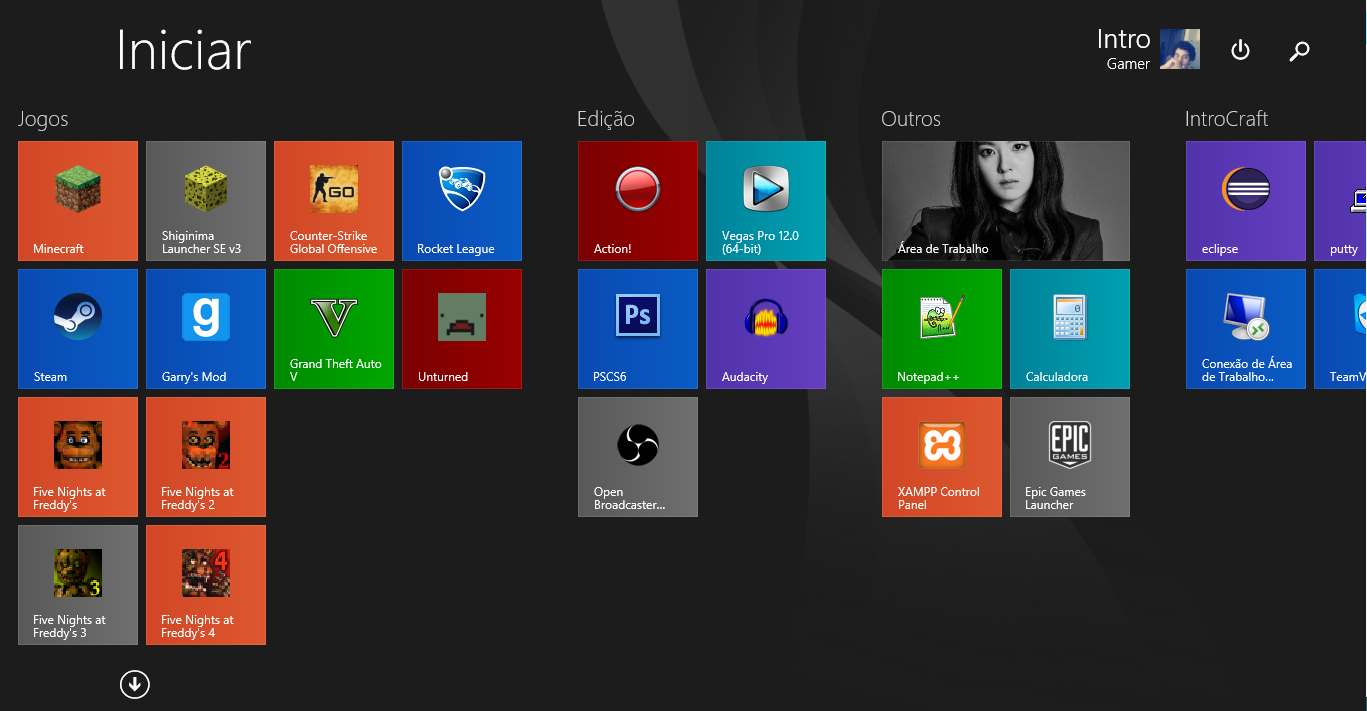Launch Vegas Pro 12.0 (64-bit)
The height and width of the screenshot is (711, 1367).
click(x=766, y=201)
